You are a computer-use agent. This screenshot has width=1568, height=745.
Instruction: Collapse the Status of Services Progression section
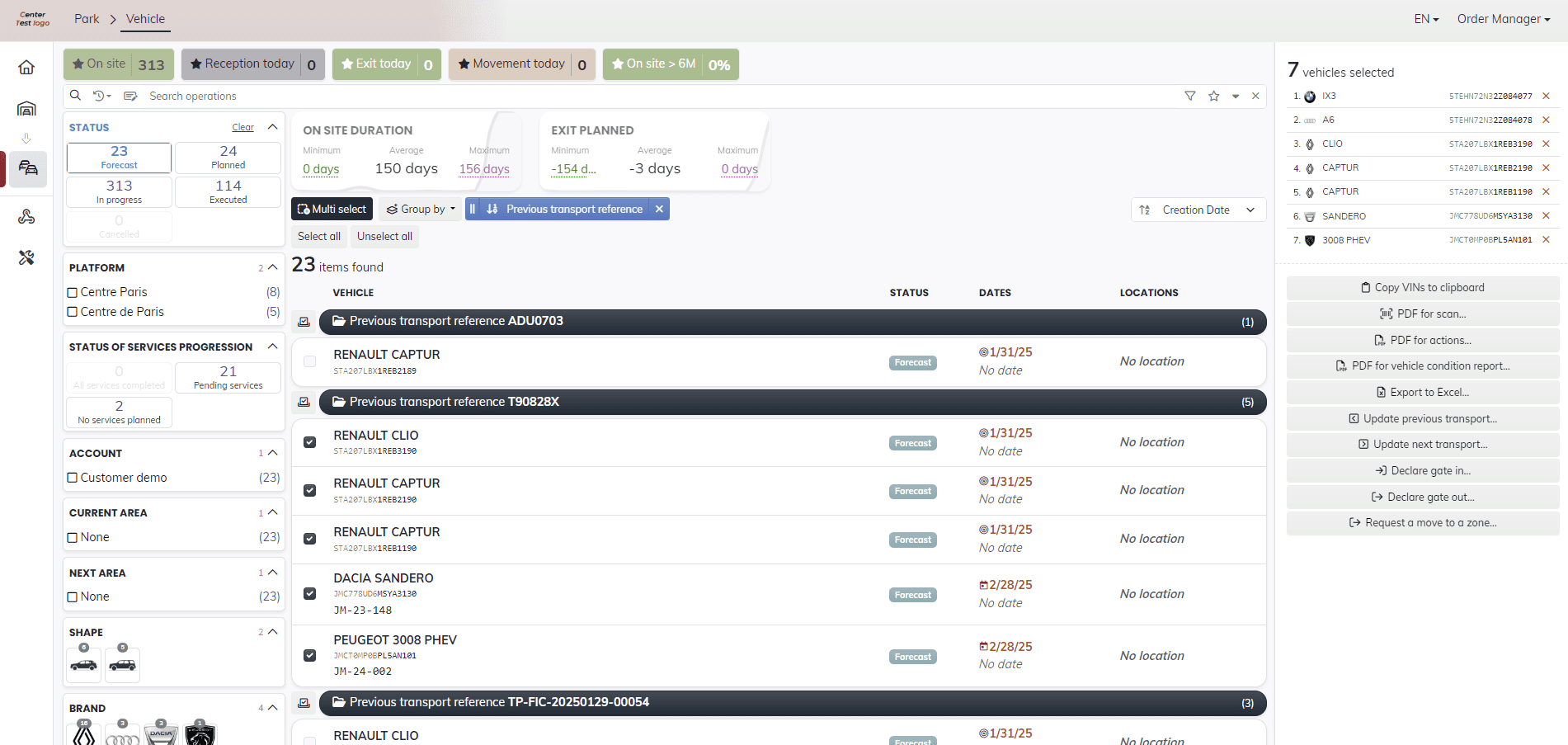pos(272,347)
